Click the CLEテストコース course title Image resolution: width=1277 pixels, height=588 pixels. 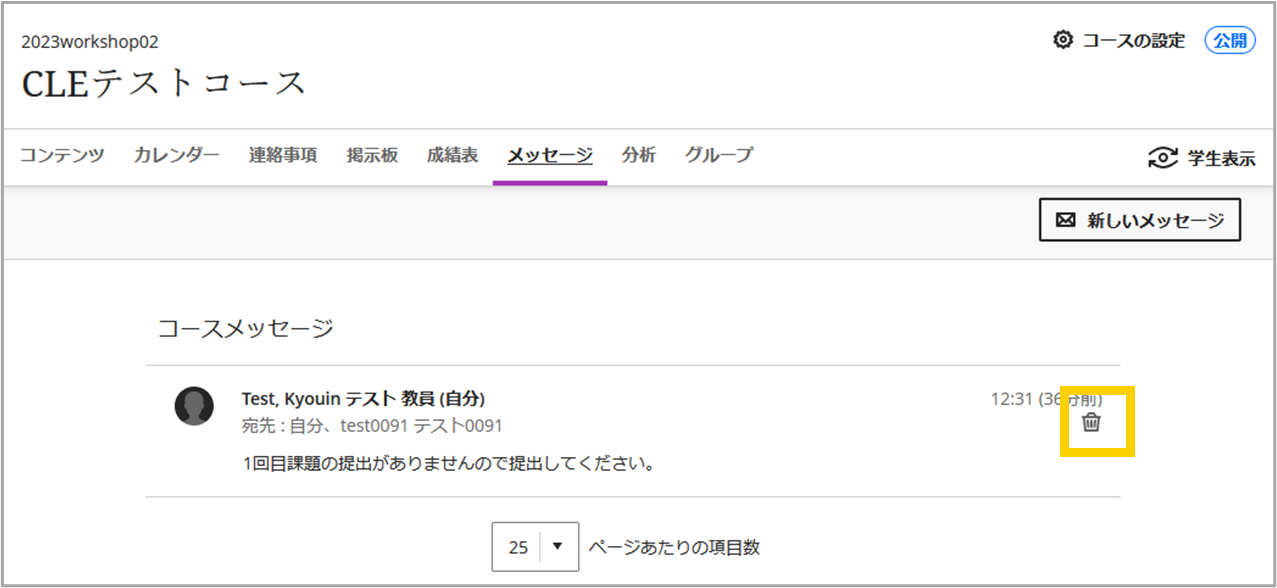(x=164, y=83)
